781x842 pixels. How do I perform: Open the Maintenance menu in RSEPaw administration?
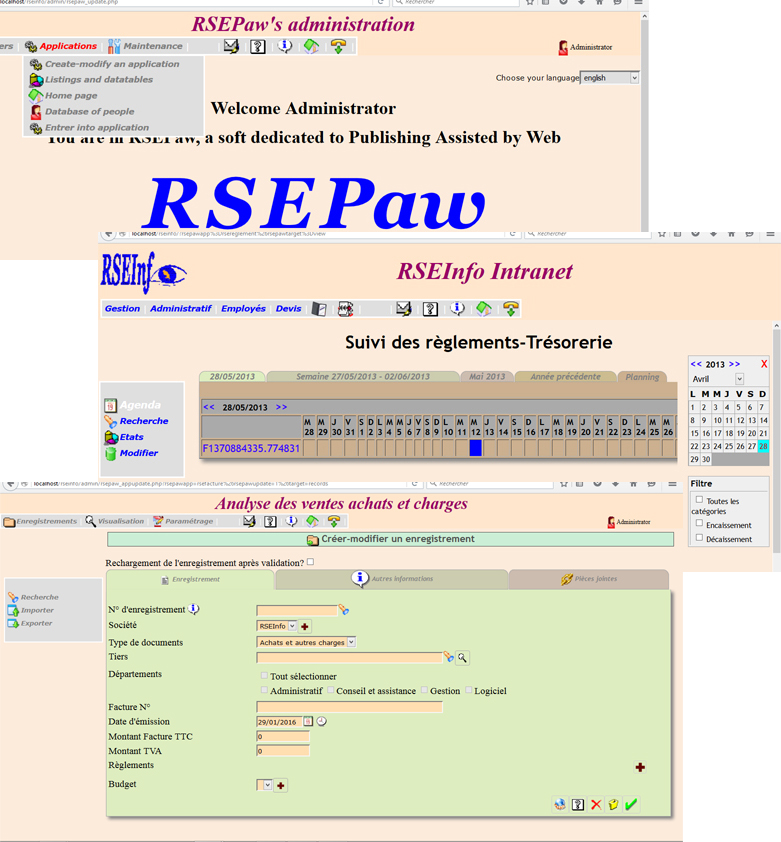pyautogui.click(x=145, y=46)
